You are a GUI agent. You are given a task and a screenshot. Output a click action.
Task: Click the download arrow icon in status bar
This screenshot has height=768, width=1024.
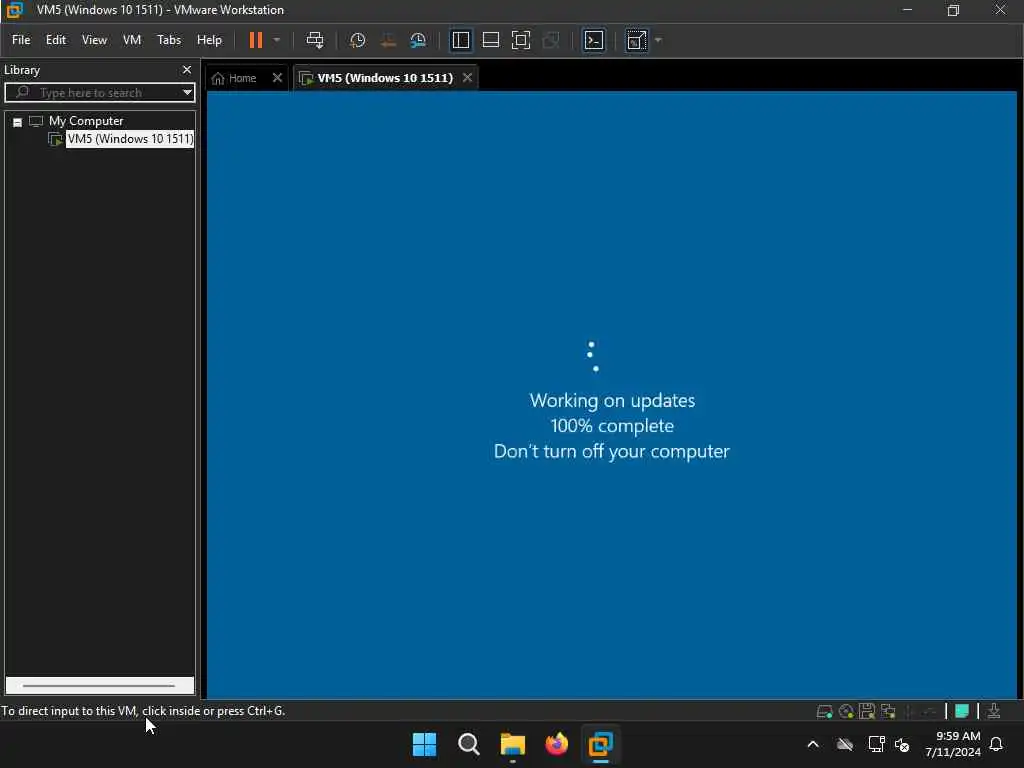point(994,711)
